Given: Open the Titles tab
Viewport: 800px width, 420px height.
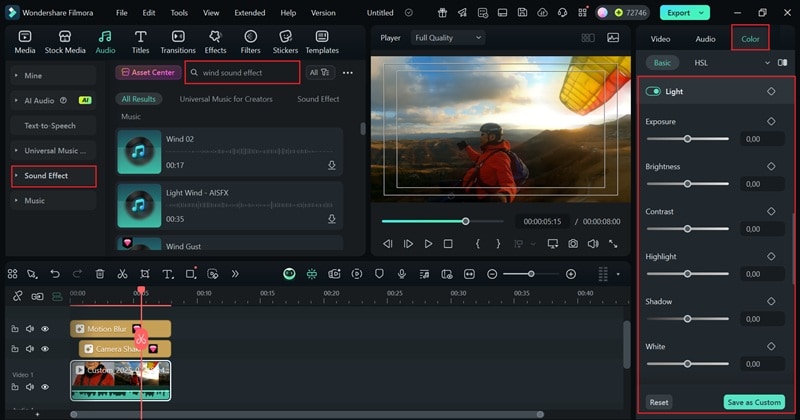Looking at the screenshot, I should click(x=140, y=42).
